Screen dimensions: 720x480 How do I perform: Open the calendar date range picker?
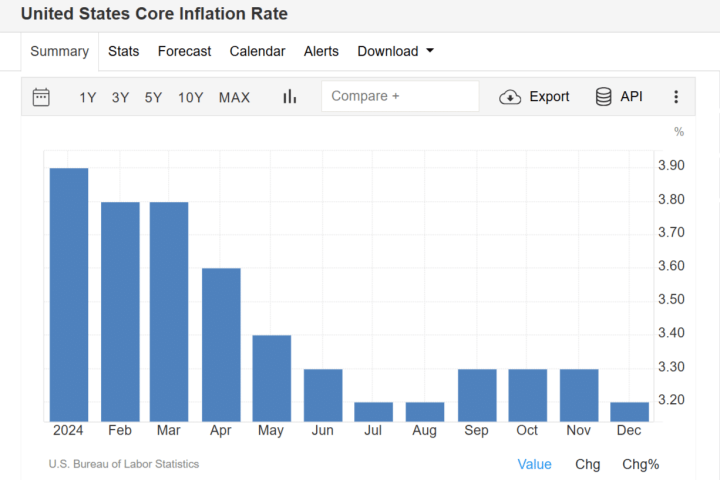click(41, 97)
